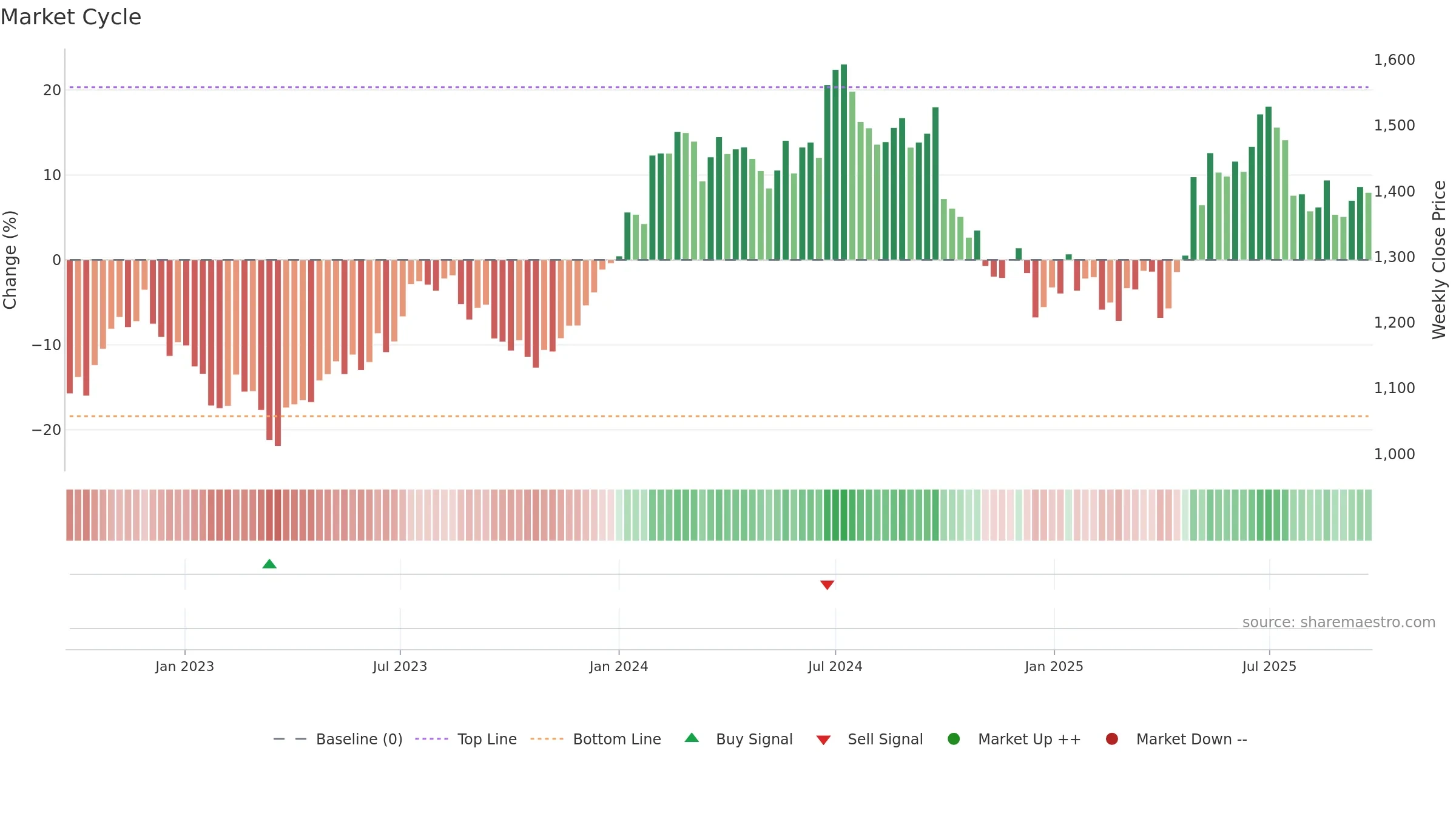Click the darkest red heatmap cell
This screenshot has height=819, width=1456.
coord(278,515)
